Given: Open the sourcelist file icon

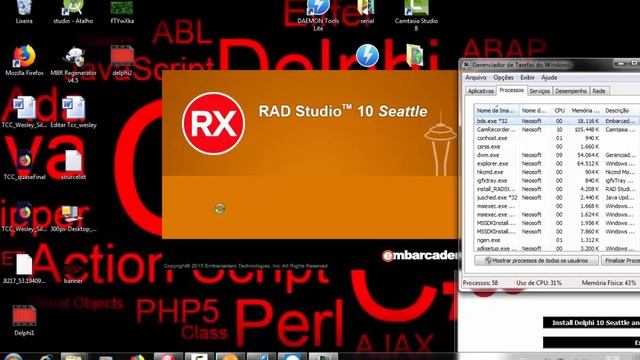Looking at the screenshot, I should point(73,164).
